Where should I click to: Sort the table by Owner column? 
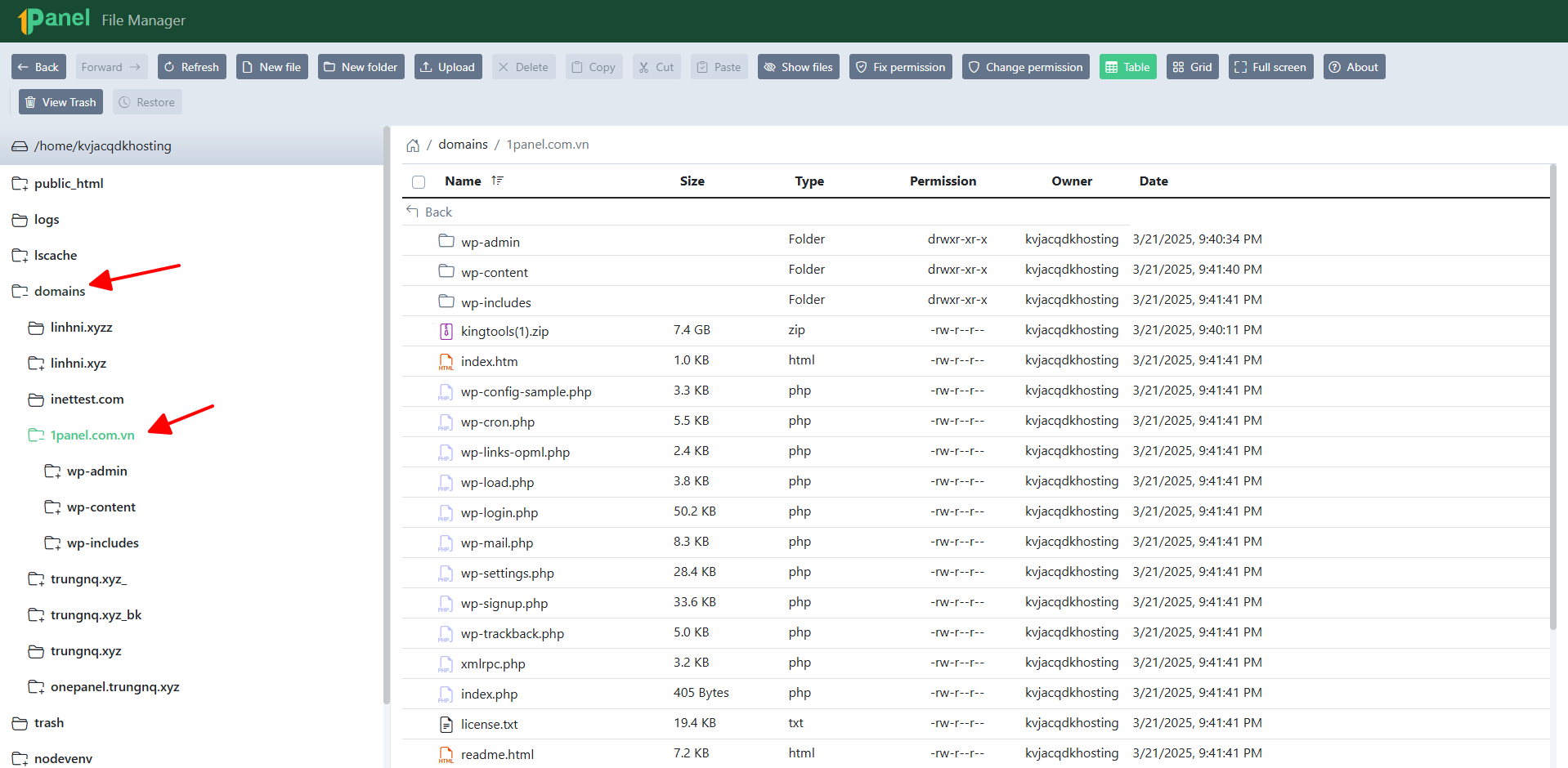[1072, 181]
